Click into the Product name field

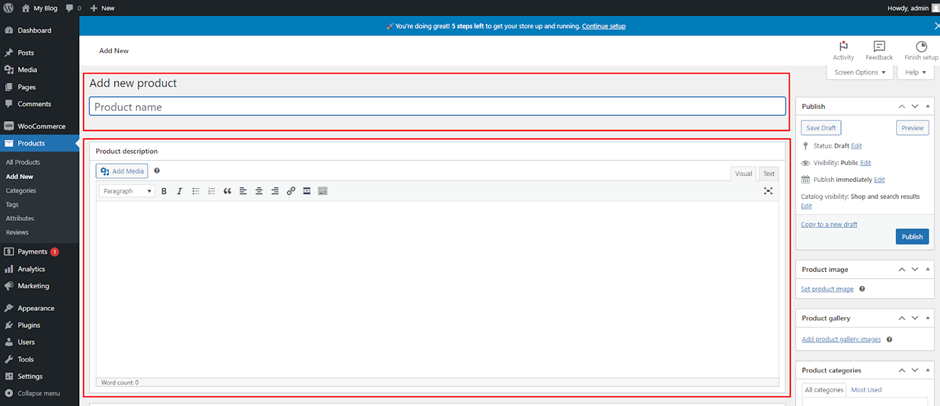[x=436, y=107]
